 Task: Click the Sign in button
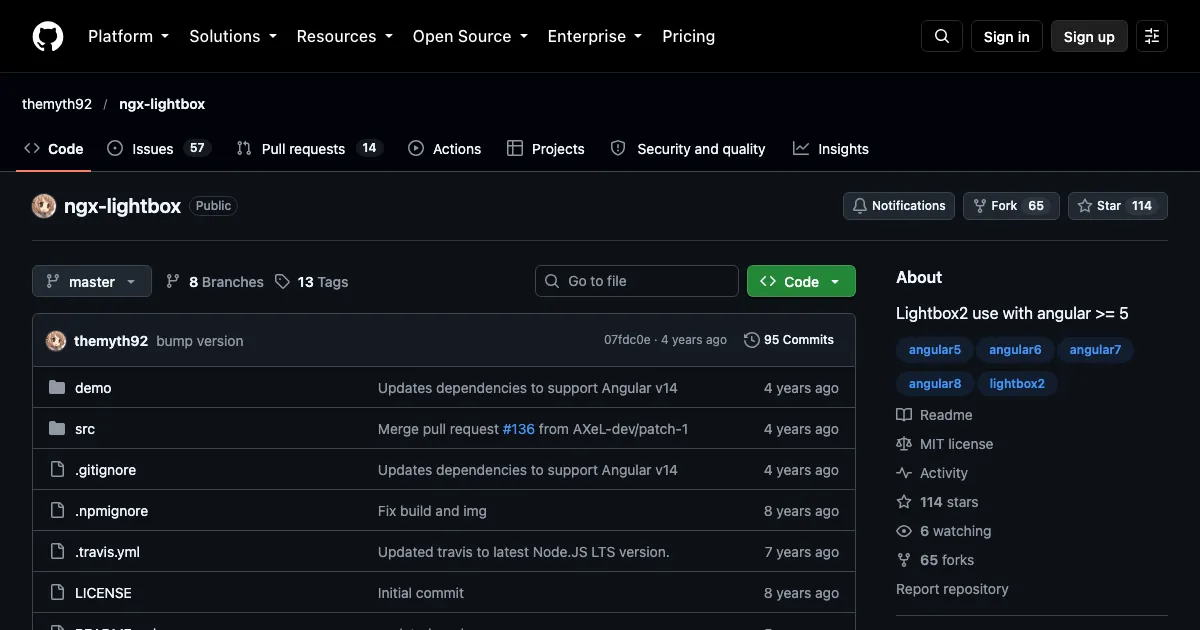point(1007,36)
